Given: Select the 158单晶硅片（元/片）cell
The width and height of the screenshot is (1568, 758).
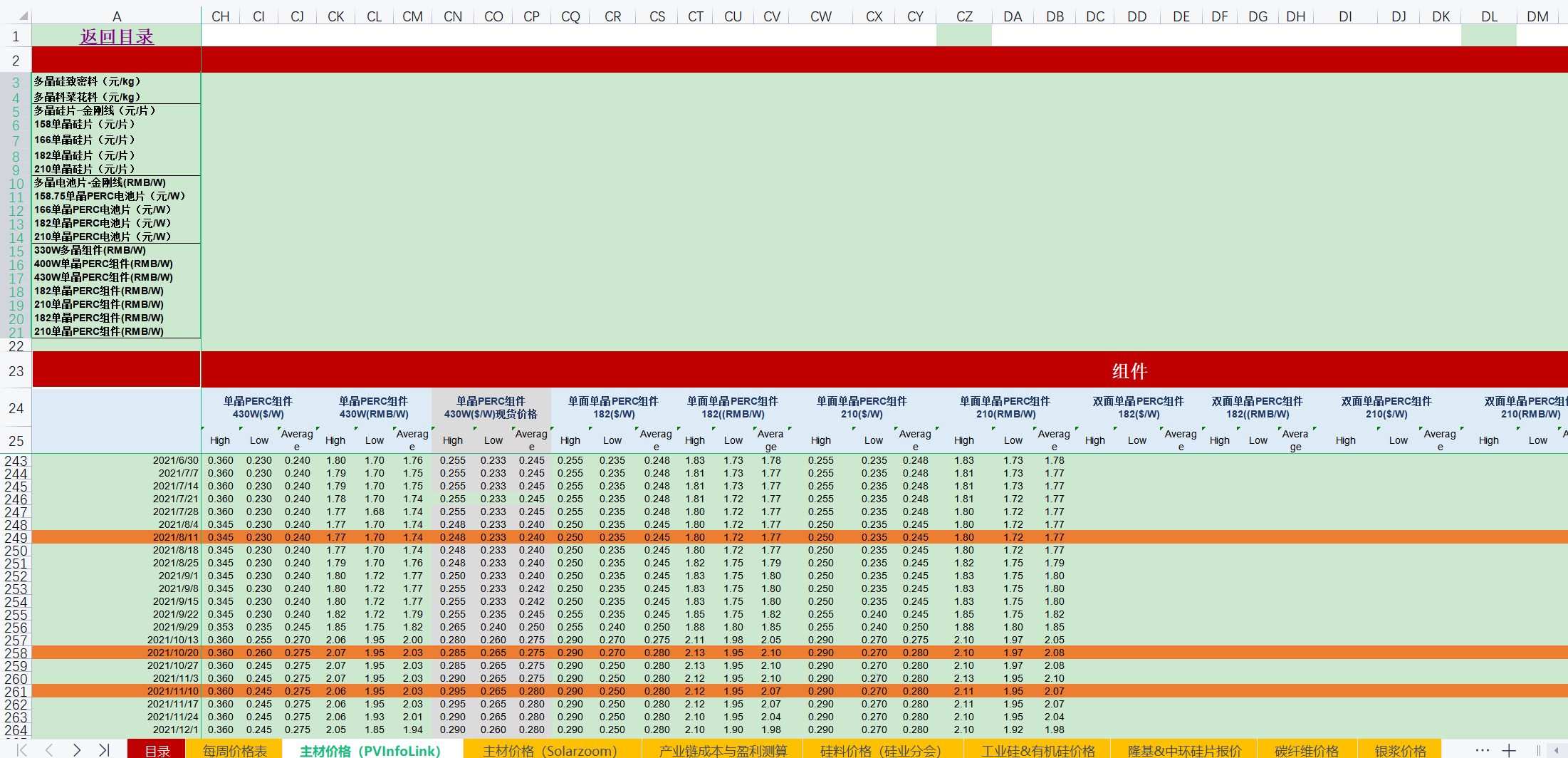Looking at the screenshot, I should point(116,124).
